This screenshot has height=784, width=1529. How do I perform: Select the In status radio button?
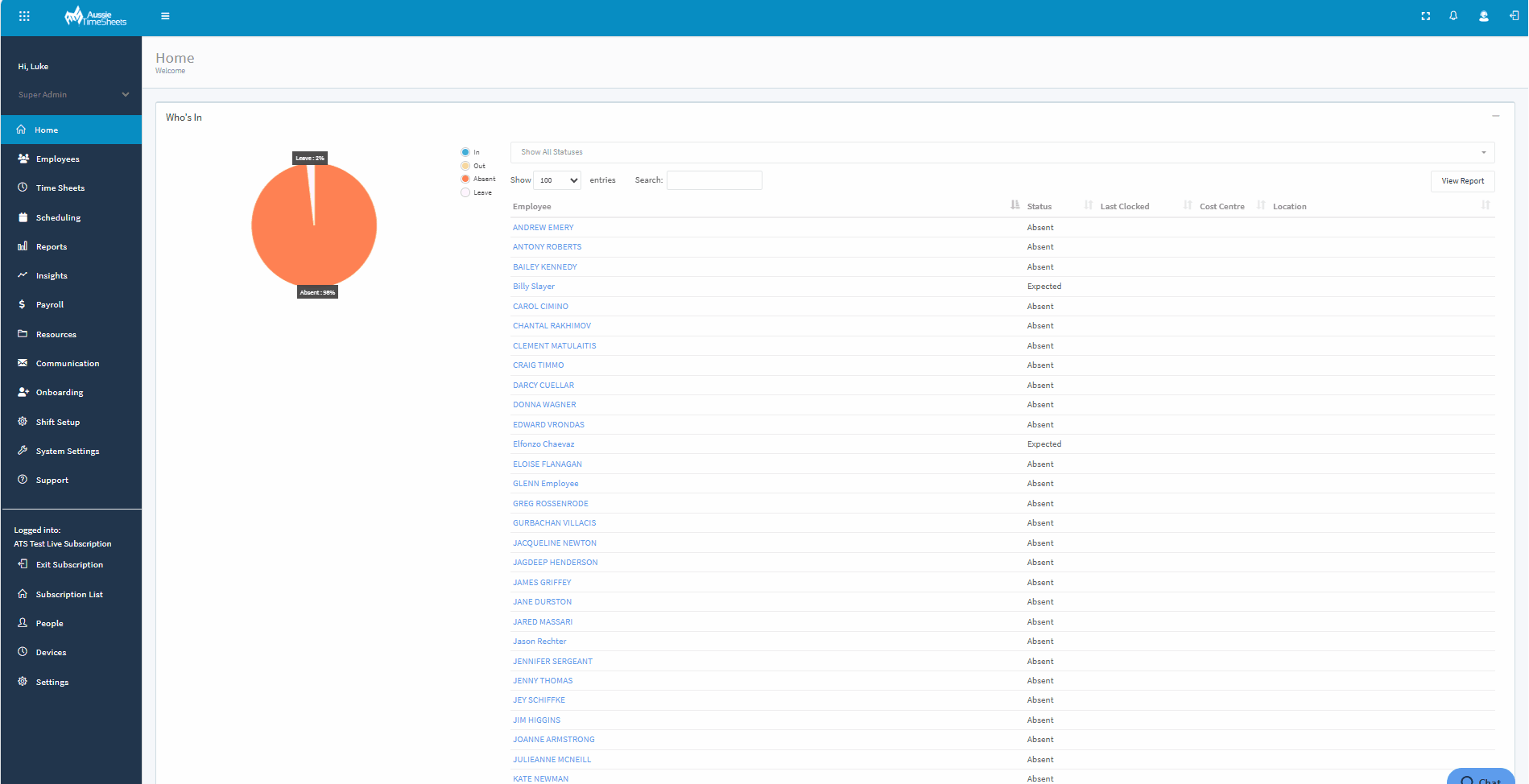point(465,151)
